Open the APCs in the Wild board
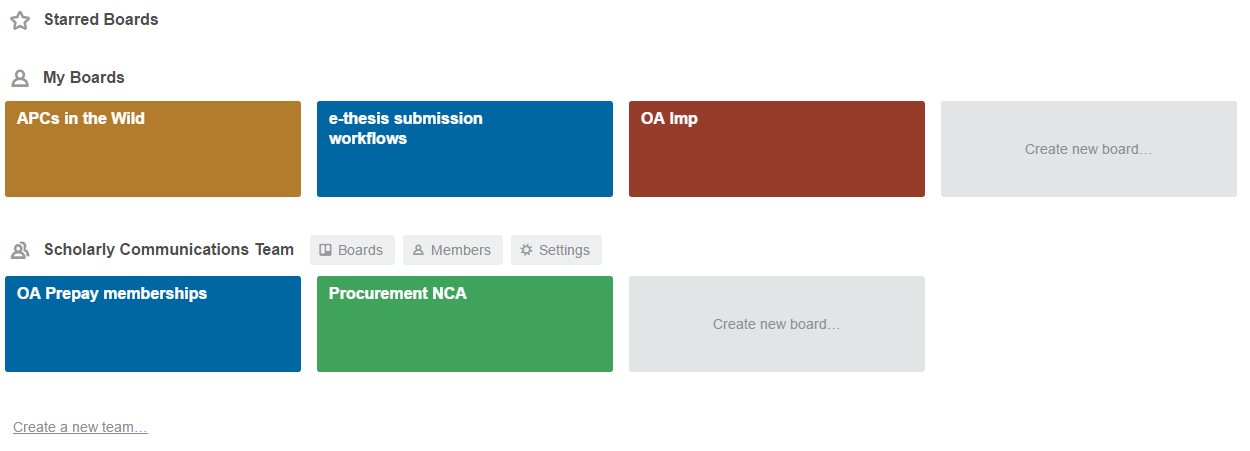Screen dimensions: 1250x451 153,149
